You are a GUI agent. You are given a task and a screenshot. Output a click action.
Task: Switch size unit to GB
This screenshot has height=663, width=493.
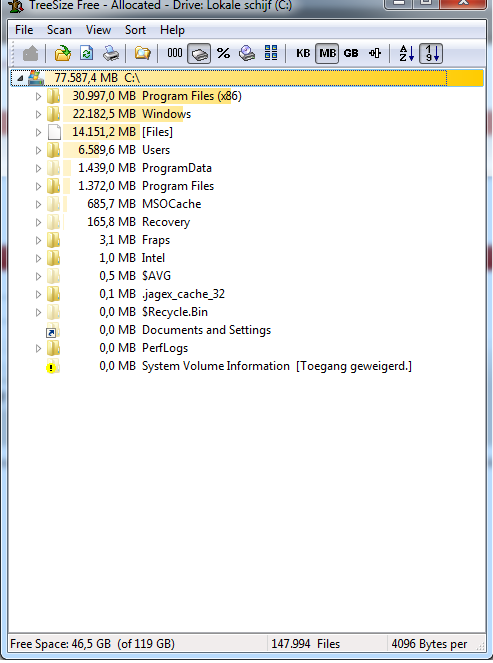pos(351,53)
